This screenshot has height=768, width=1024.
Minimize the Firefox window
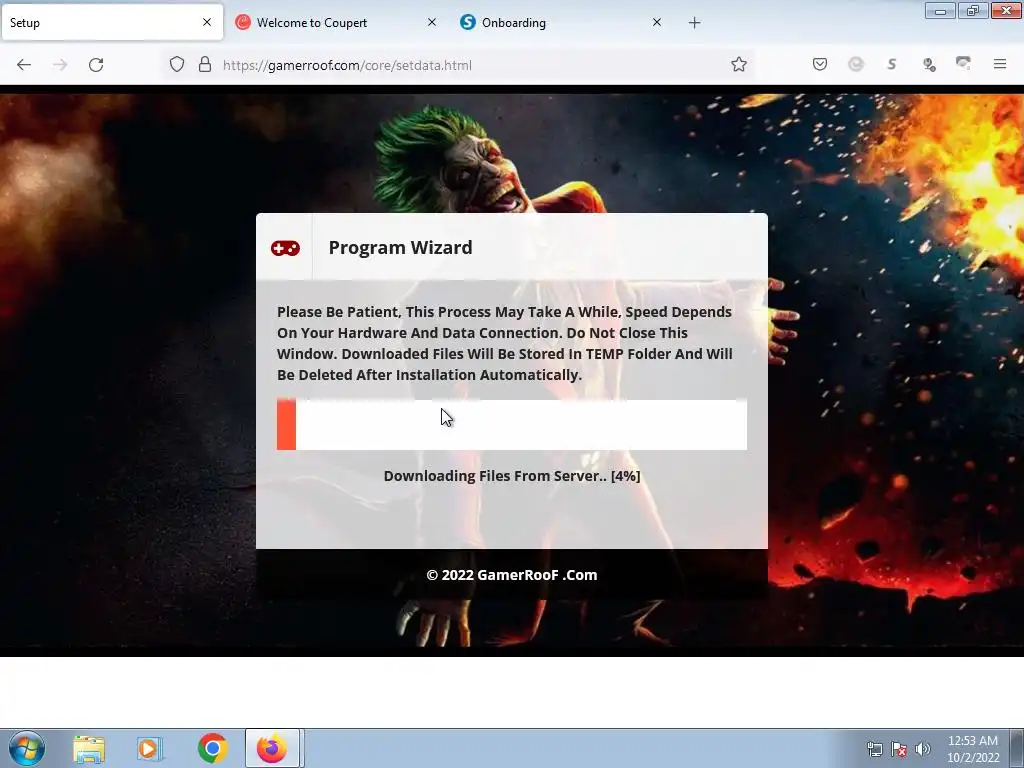click(x=940, y=10)
